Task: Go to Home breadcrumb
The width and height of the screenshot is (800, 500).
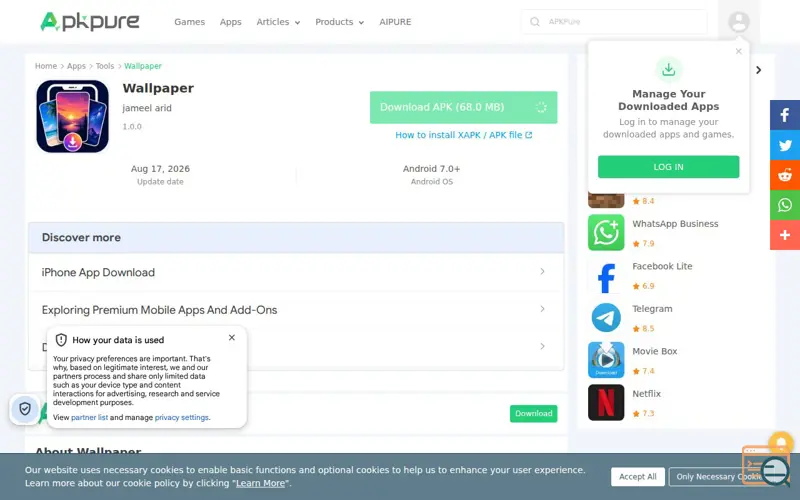Action: click(x=45, y=66)
